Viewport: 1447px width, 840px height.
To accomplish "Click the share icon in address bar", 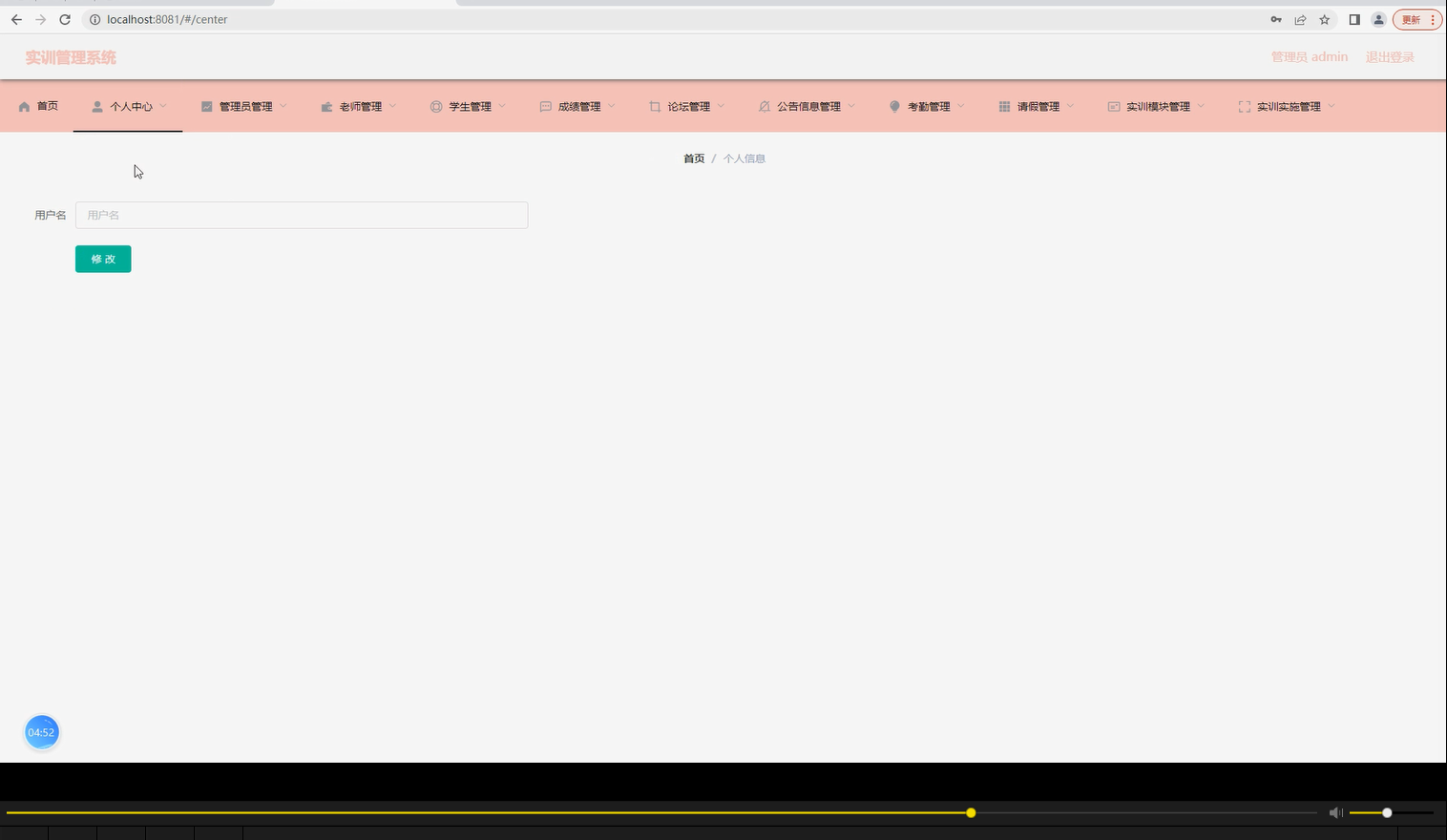I will click(1300, 19).
